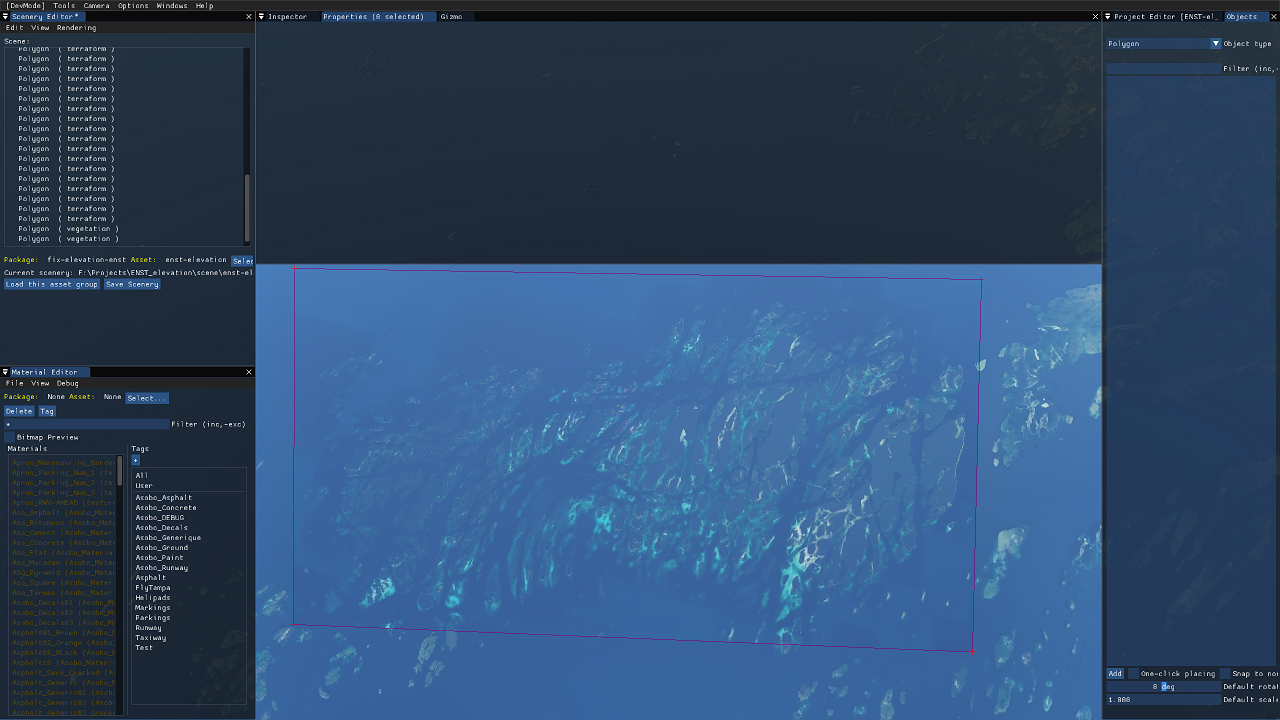Select the Asobo_Generique tag

pyautogui.click(x=168, y=538)
